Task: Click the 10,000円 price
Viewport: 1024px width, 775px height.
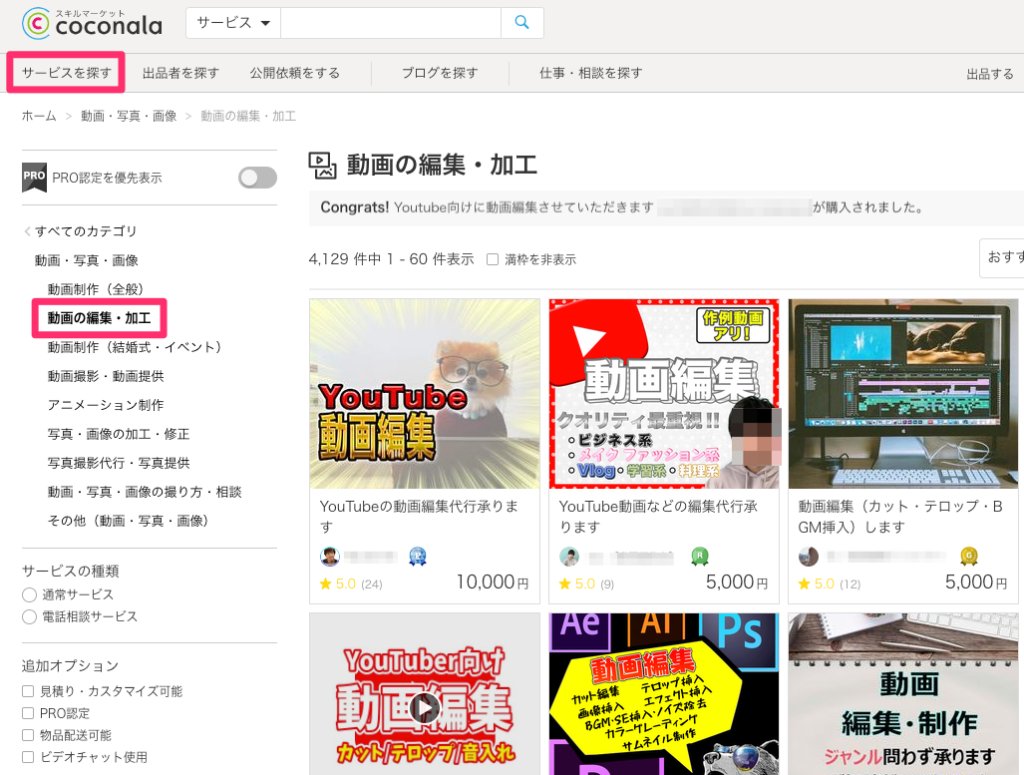Action: coord(492,582)
